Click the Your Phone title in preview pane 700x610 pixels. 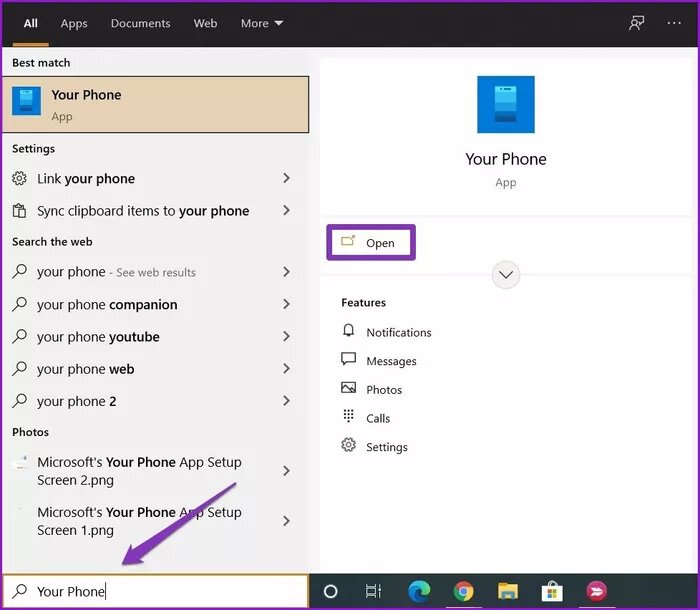pos(505,159)
